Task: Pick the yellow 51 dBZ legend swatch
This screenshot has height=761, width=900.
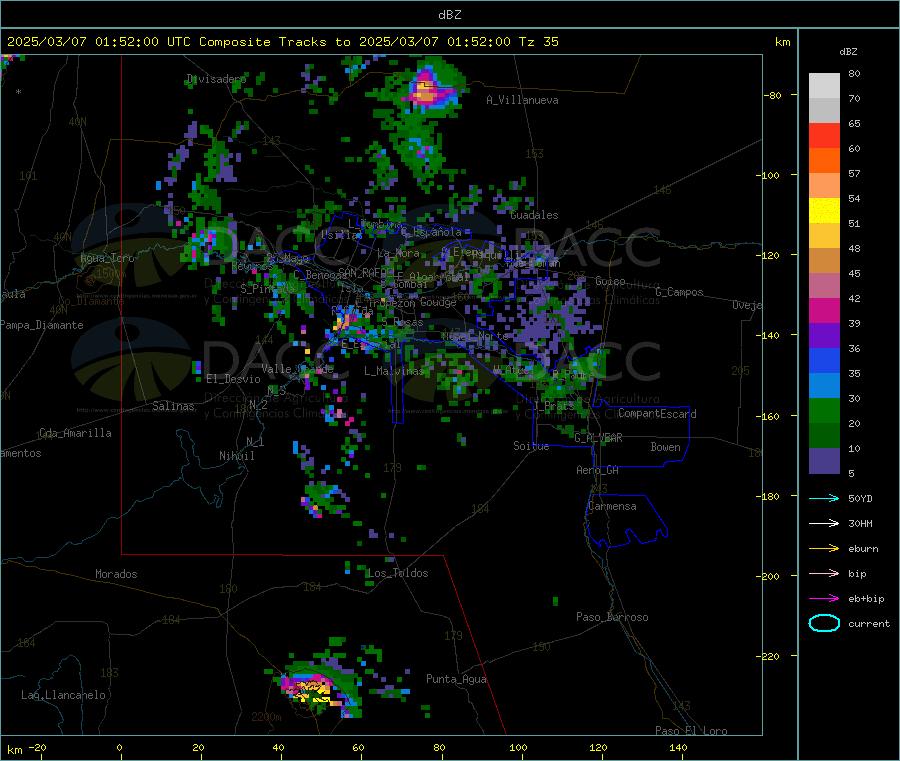Action: click(824, 211)
